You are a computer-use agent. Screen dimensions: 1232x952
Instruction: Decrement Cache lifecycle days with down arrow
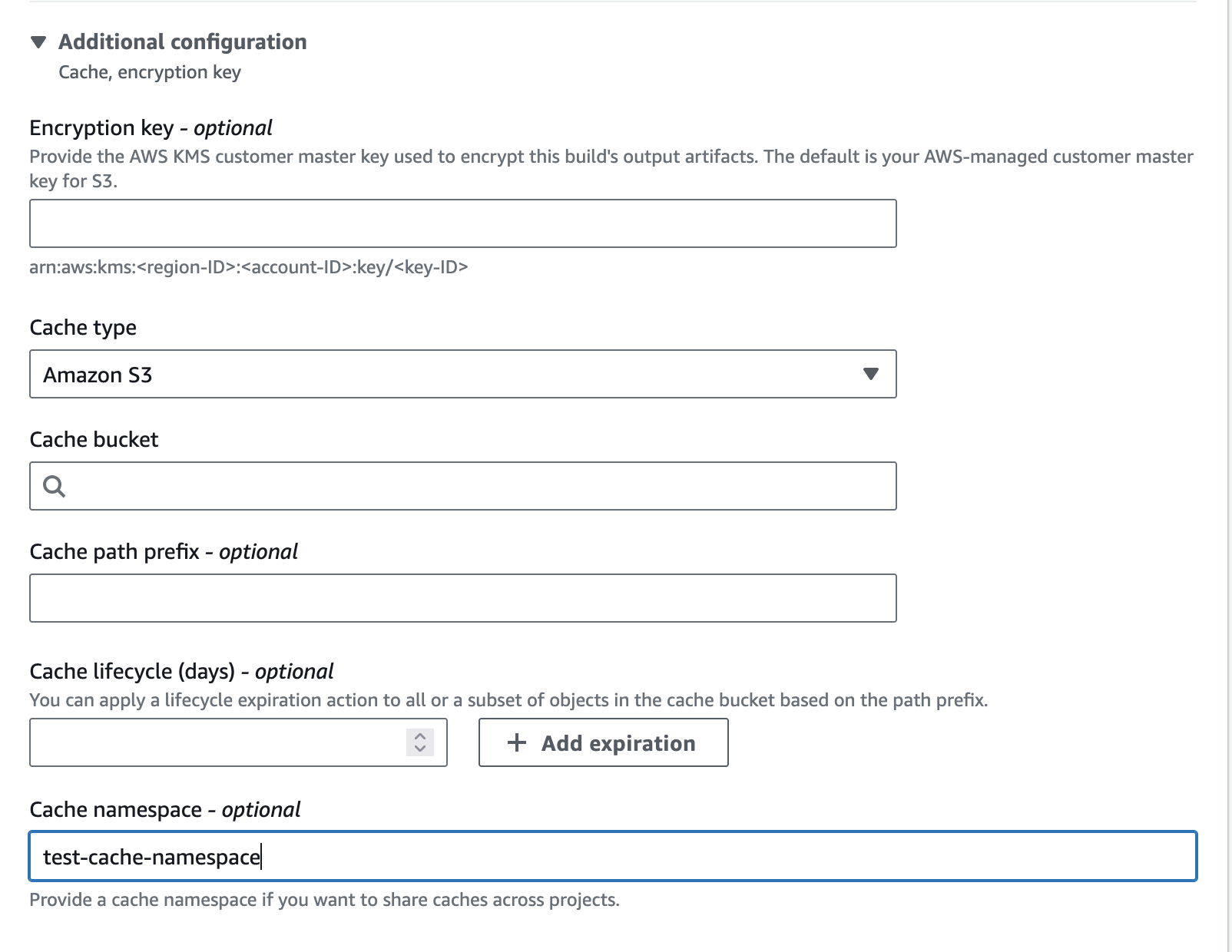click(420, 749)
